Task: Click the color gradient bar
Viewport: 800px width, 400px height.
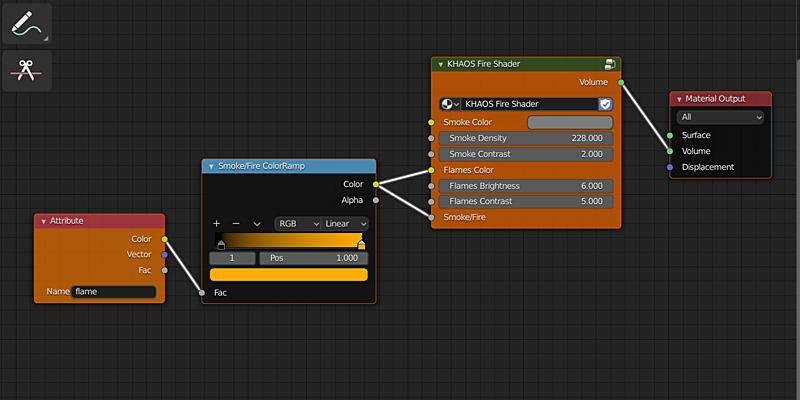Action: pos(289,240)
